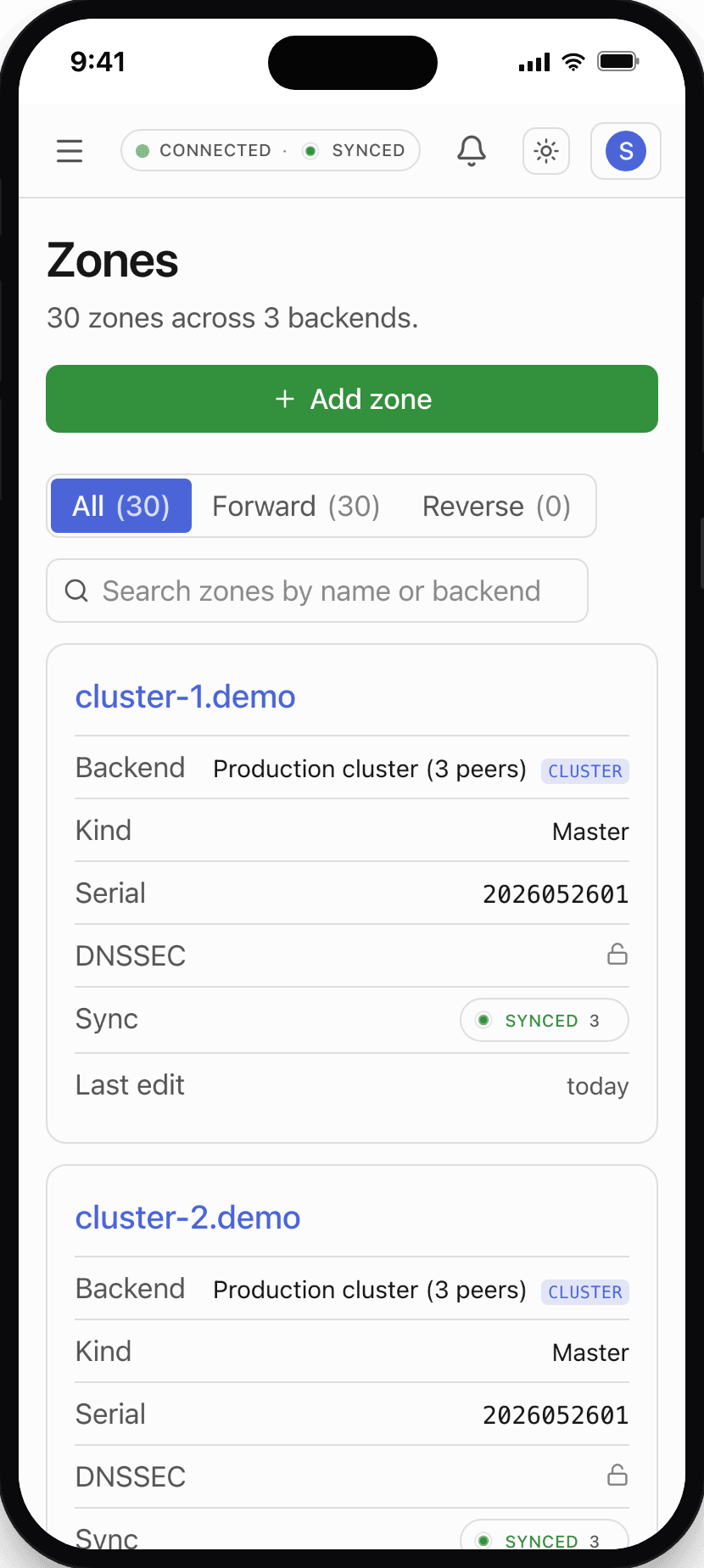This screenshot has height=1568, width=704.
Task: Focus the search zones input field
Action: [x=317, y=591]
